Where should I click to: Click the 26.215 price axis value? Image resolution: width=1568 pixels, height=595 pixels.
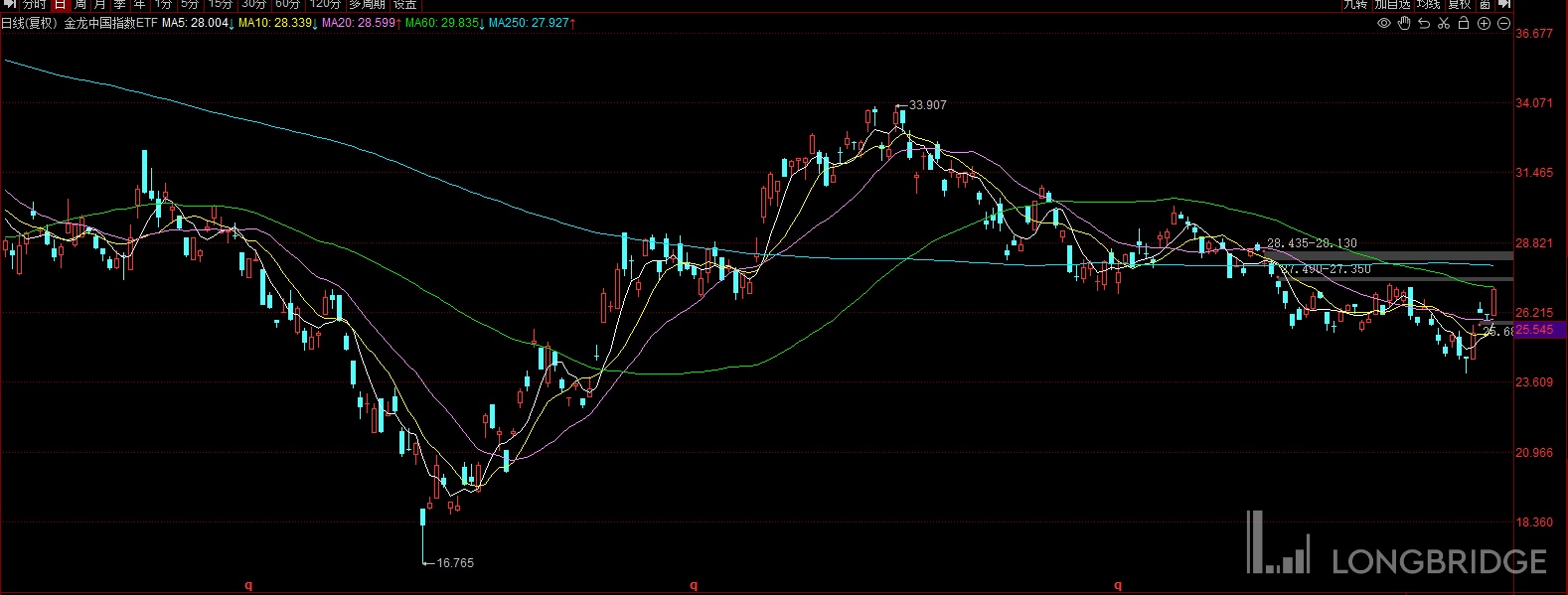click(1534, 313)
